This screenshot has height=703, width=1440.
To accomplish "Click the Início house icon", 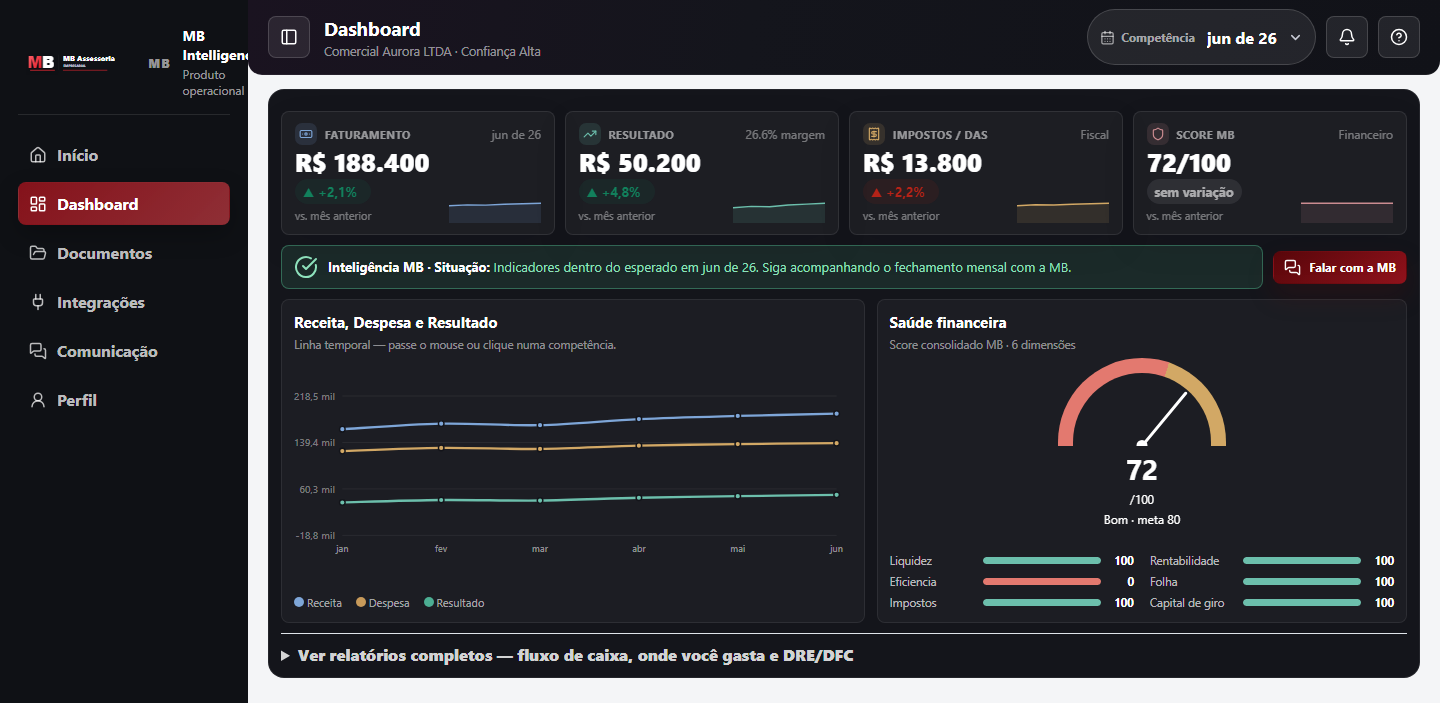I will pyautogui.click(x=38, y=155).
